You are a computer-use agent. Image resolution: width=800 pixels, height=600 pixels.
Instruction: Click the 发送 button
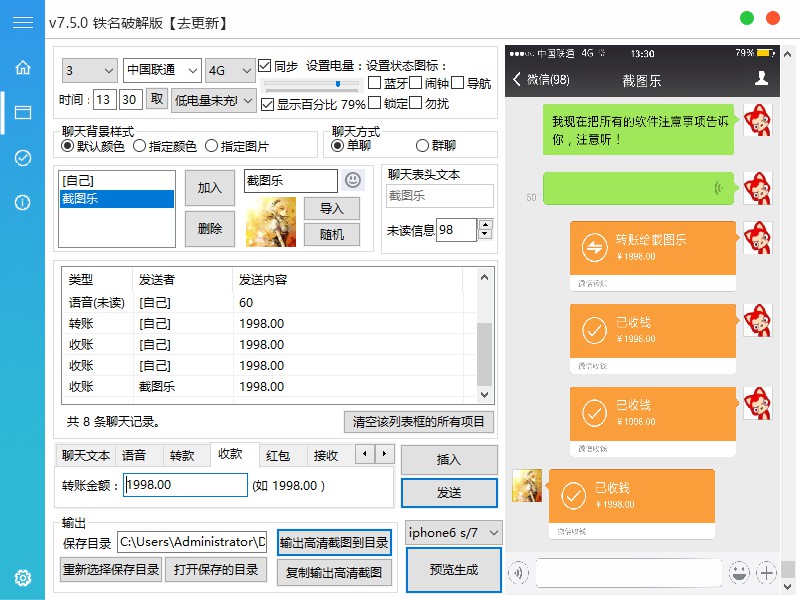(449, 492)
